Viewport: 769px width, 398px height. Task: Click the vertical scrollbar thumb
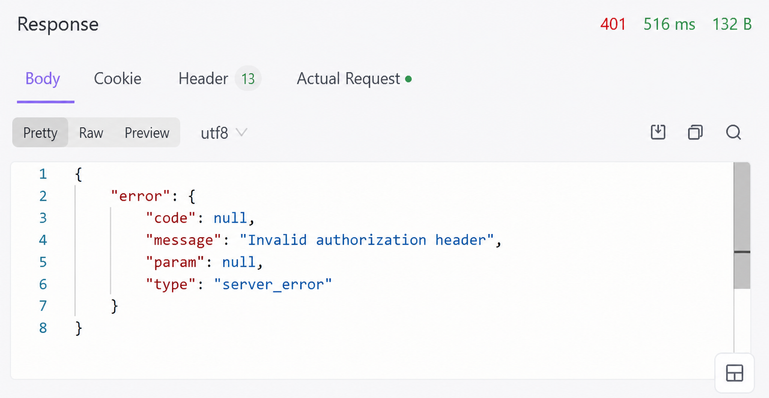coord(742,226)
